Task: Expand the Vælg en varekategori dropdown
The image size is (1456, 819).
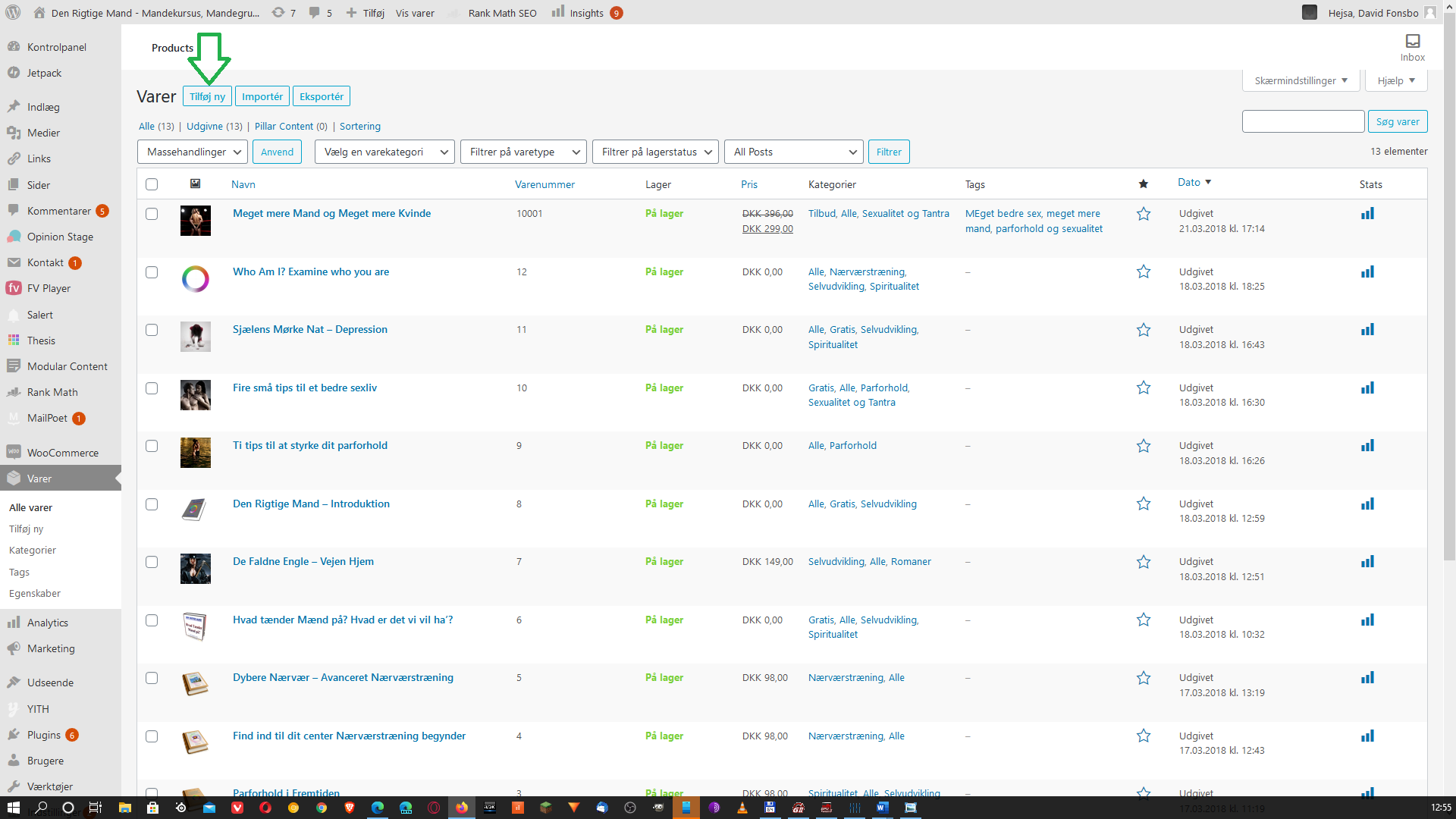Action: pyautogui.click(x=384, y=152)
